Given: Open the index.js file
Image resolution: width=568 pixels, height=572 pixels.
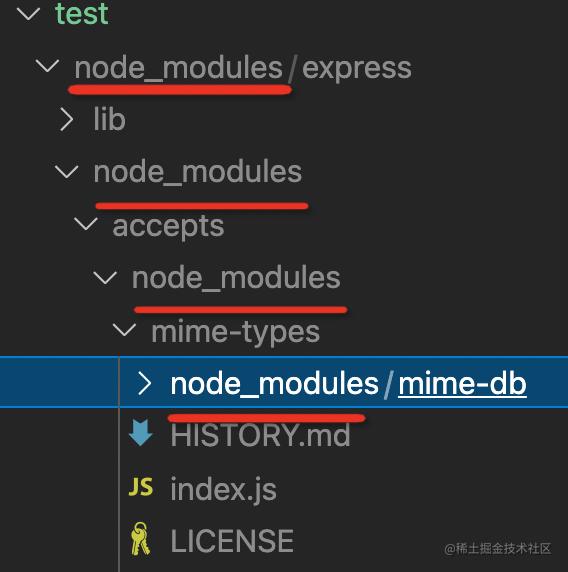Looking at the screenshot, I should click(x=223, y=490).
